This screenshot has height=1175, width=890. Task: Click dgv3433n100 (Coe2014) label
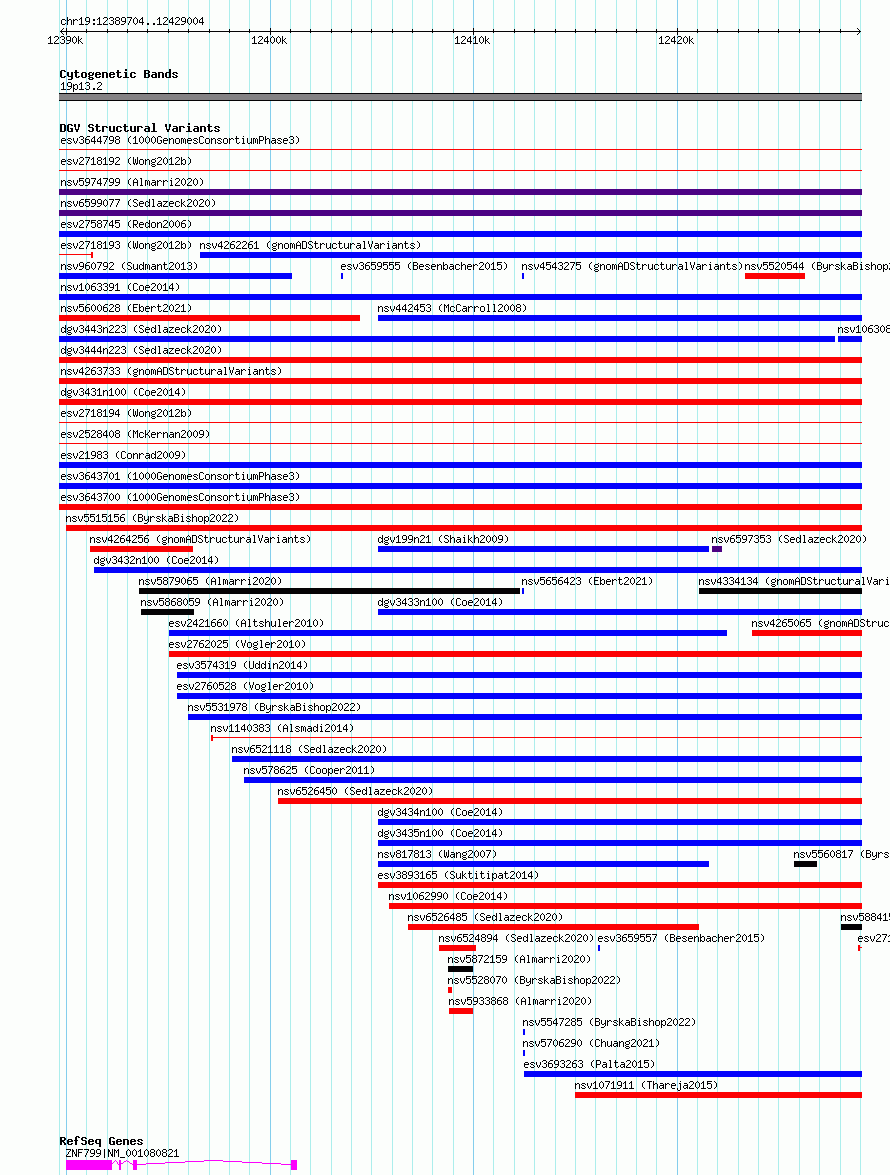[441, 602]
